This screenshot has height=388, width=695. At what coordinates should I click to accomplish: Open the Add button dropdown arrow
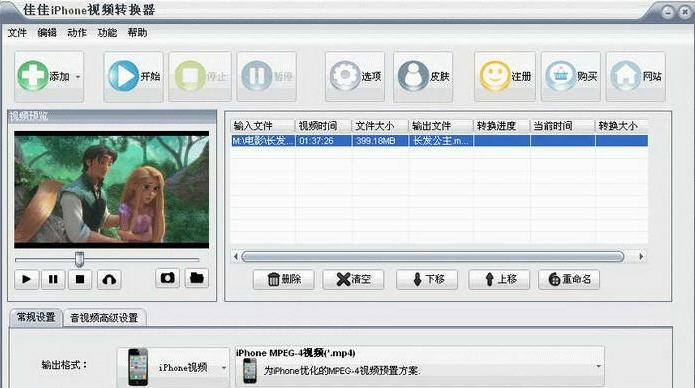point(78,77)
